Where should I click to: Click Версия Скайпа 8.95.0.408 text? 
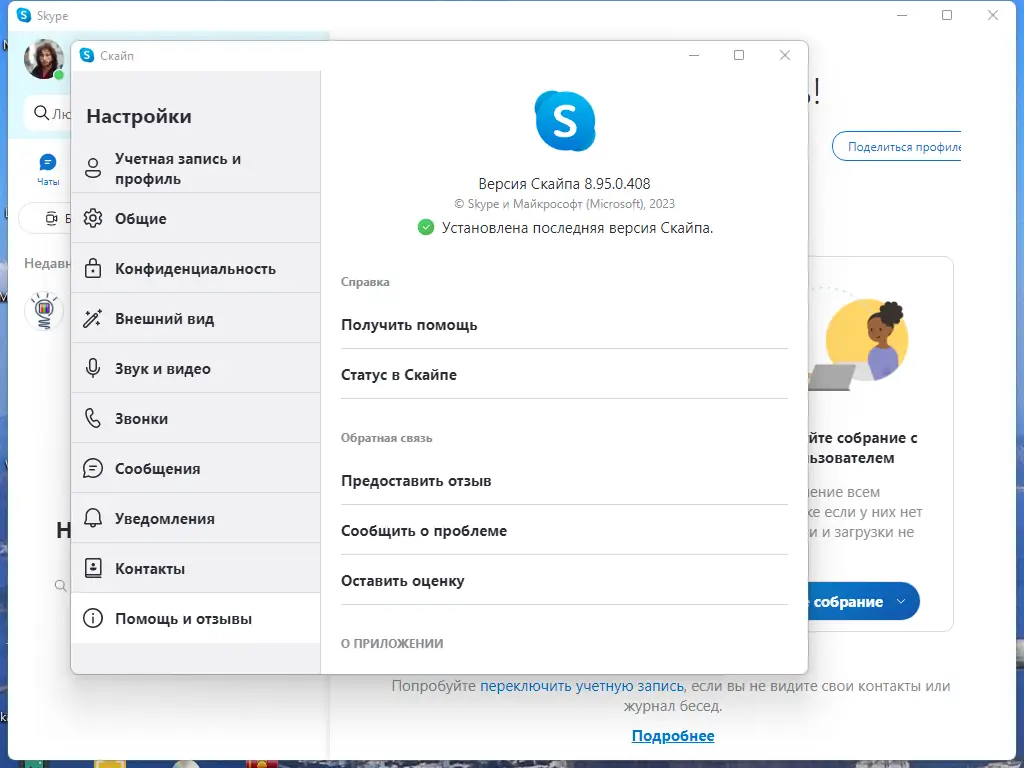coord(564,184)
